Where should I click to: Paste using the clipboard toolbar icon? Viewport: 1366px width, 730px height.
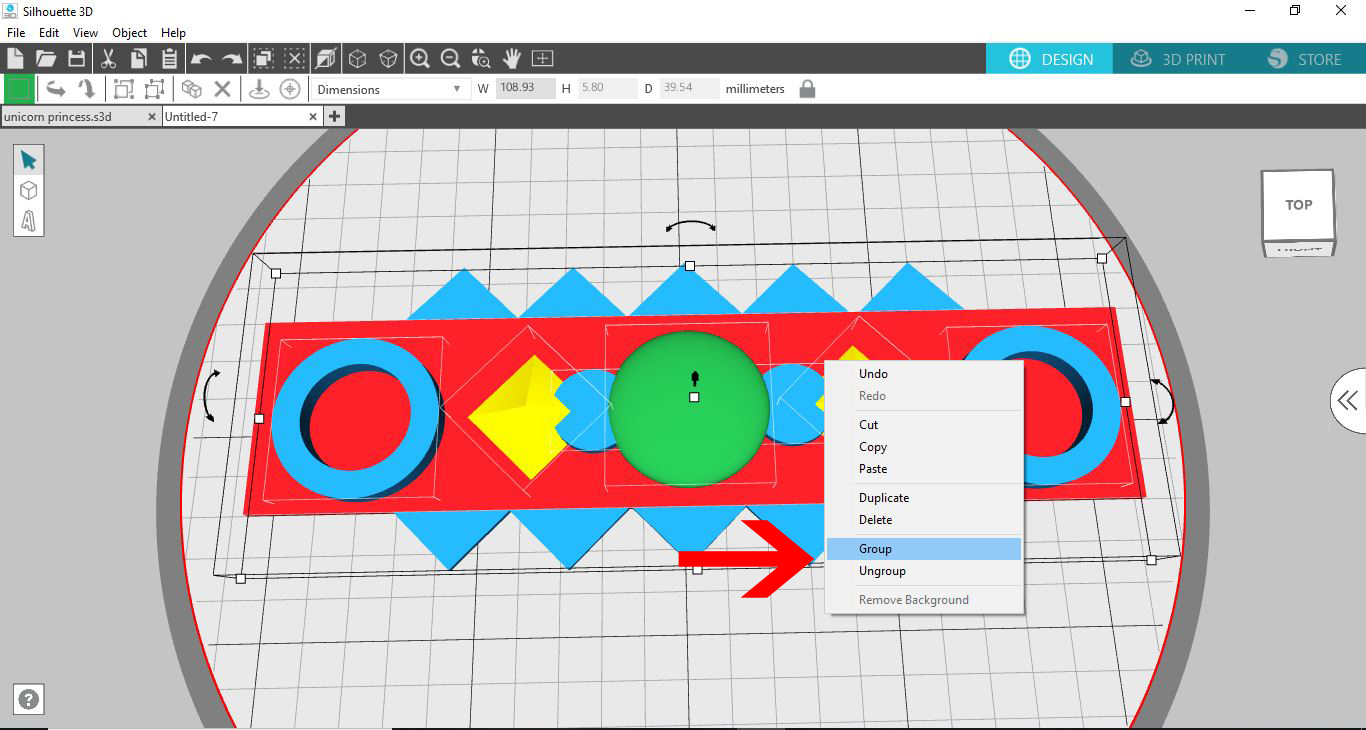click(x=169, y=58)
